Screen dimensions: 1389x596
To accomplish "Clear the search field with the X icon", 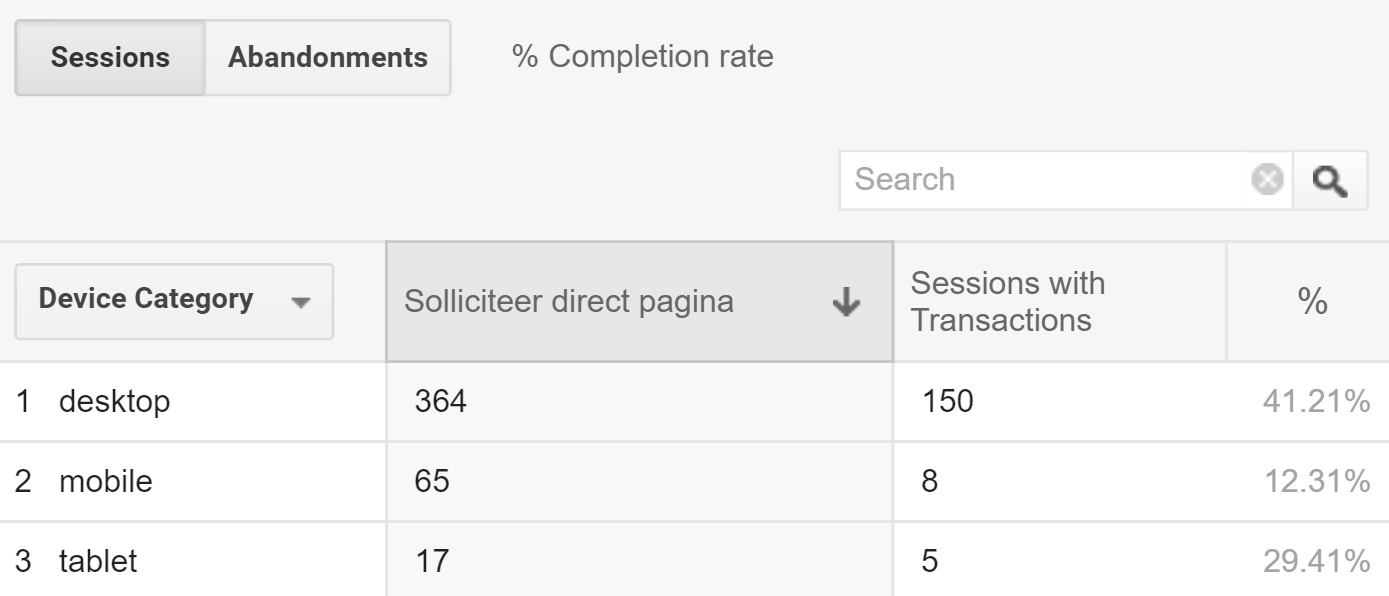I will click(1267, 180).
